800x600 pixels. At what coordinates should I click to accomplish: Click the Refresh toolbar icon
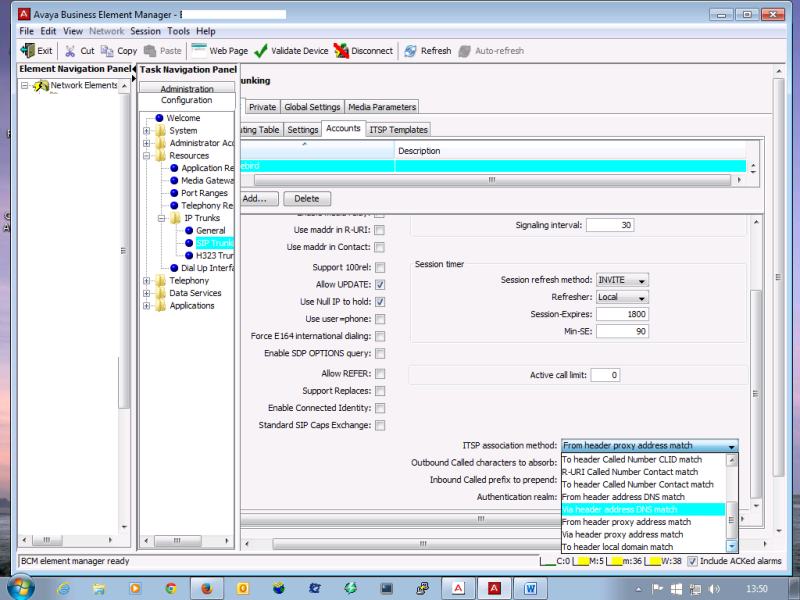pos(411,51)
